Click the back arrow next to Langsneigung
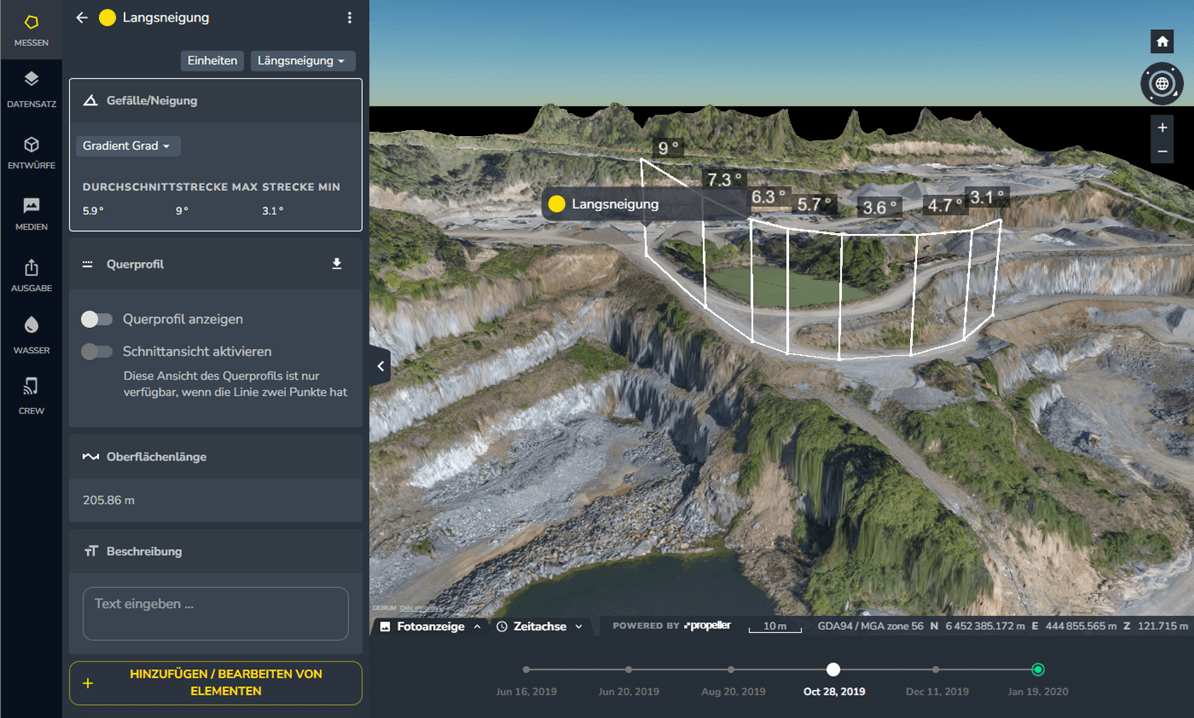This screenshot has width=1194, height=718. (x=82, y=18)
